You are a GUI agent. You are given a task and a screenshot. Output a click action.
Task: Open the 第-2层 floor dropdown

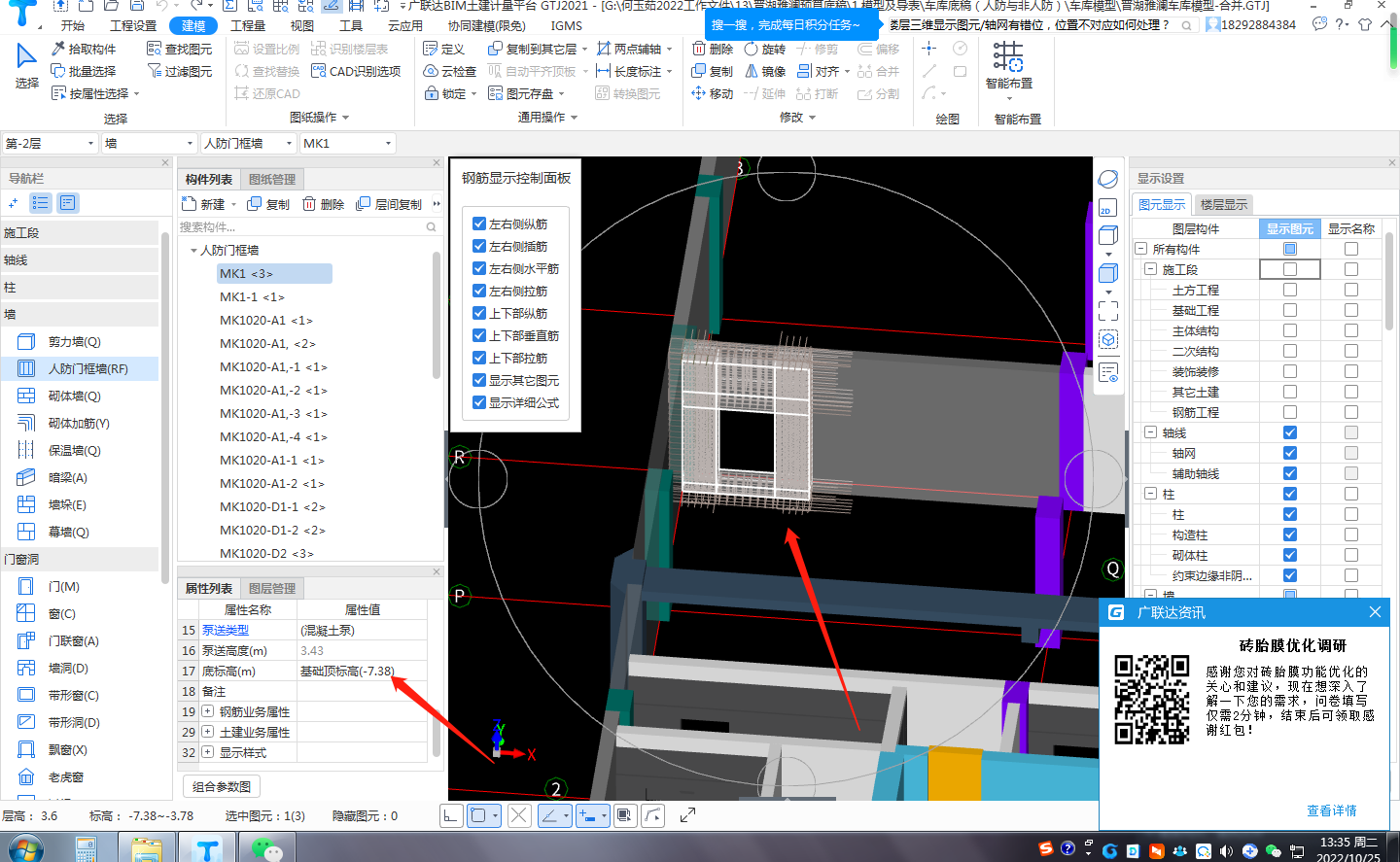(x=51, y=144)
